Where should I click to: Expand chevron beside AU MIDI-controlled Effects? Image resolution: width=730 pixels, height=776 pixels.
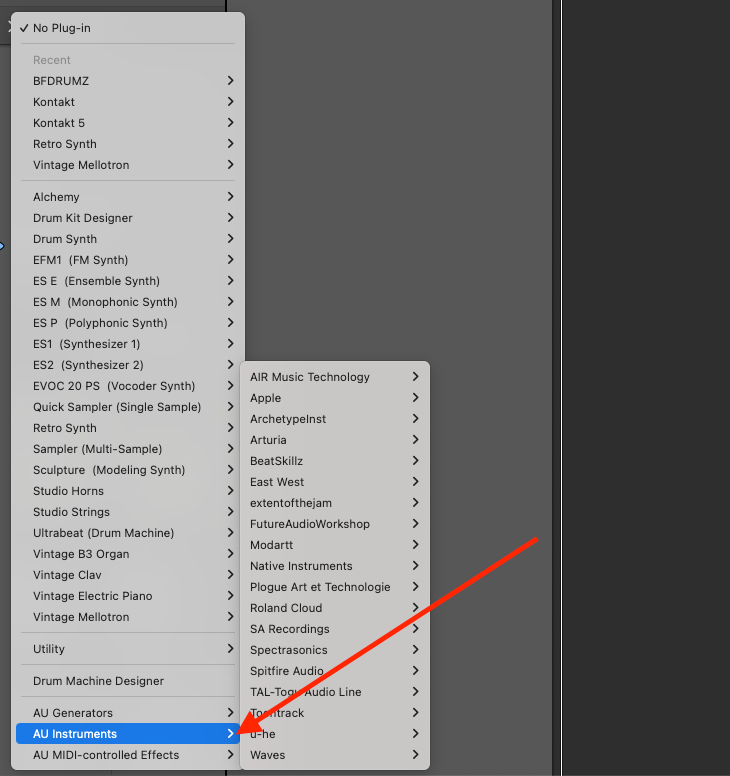pyautogui.click(x=231, y=755)
